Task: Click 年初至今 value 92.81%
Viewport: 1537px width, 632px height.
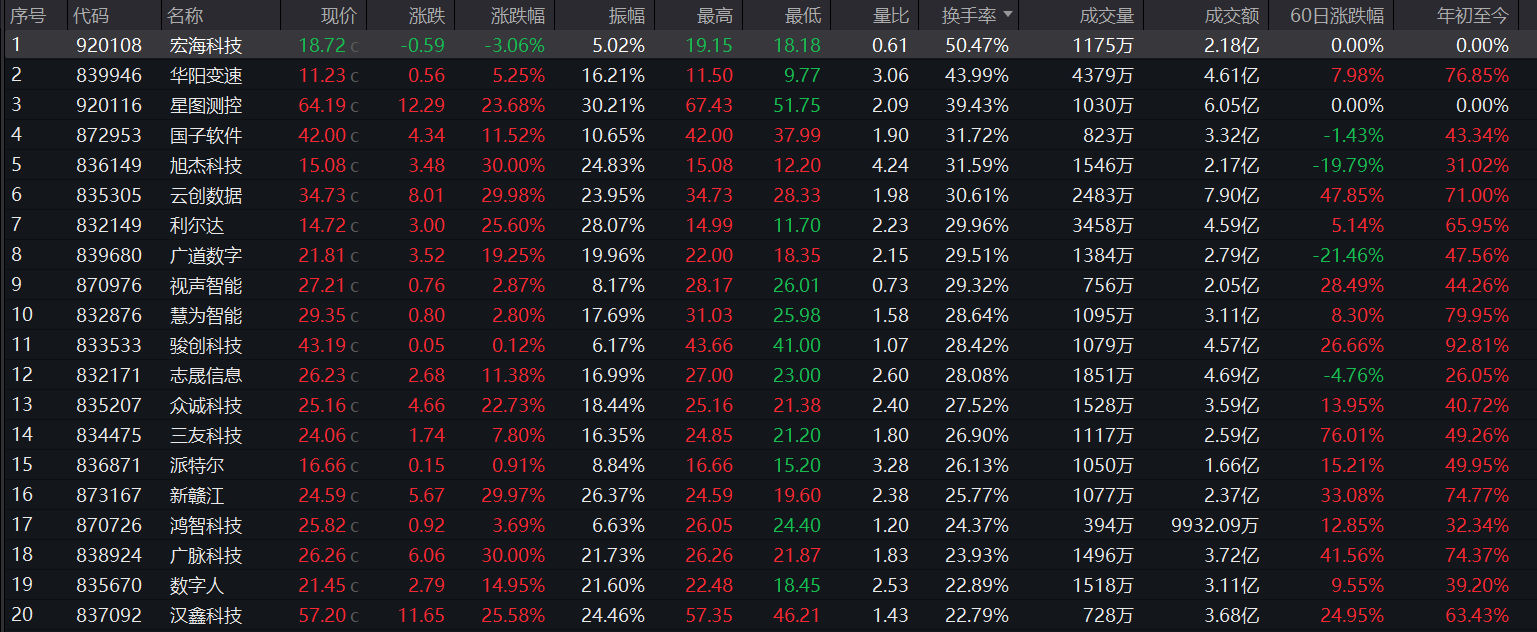Action: tap(1477, 345)
